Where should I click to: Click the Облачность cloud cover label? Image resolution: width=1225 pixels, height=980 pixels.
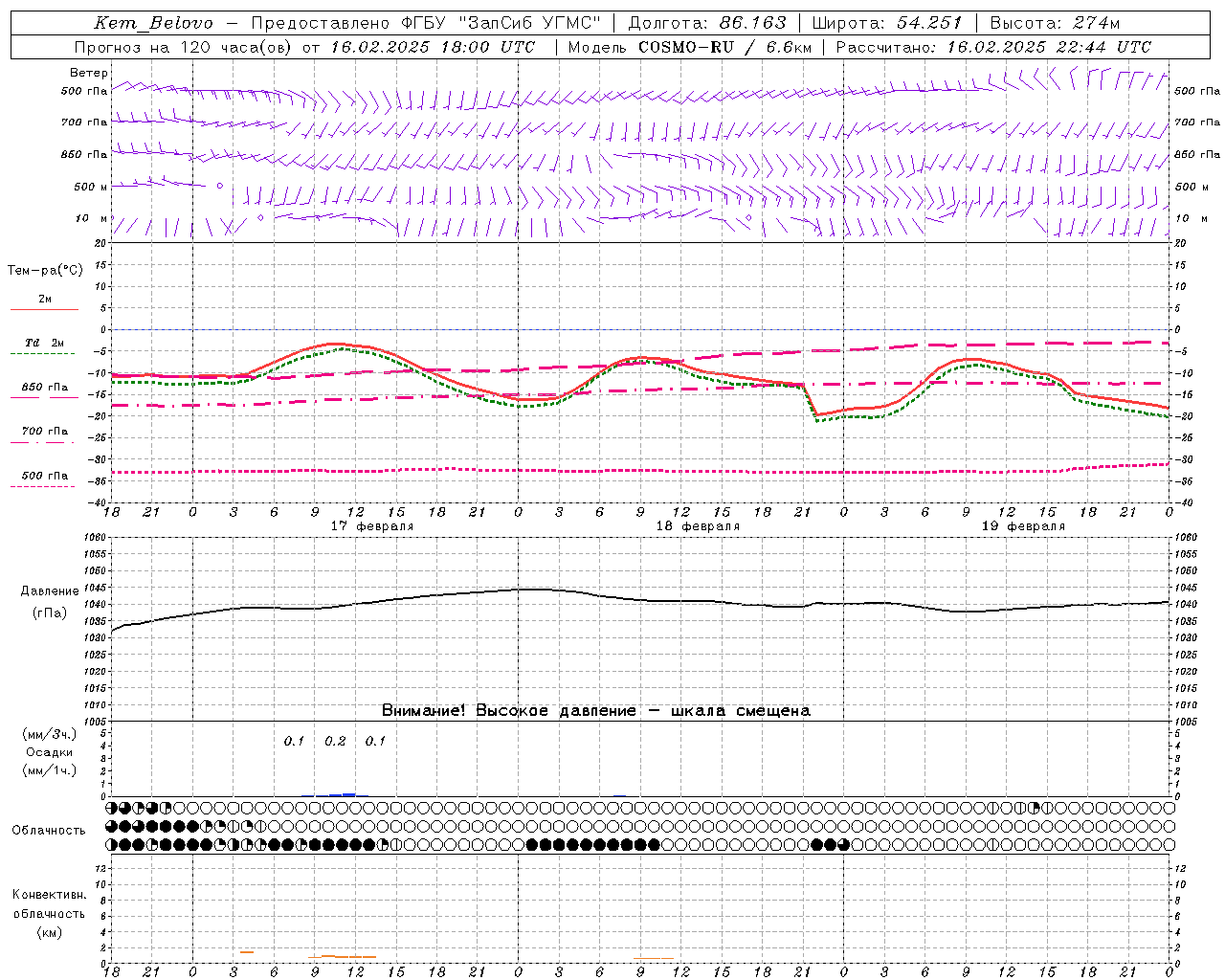49,831
